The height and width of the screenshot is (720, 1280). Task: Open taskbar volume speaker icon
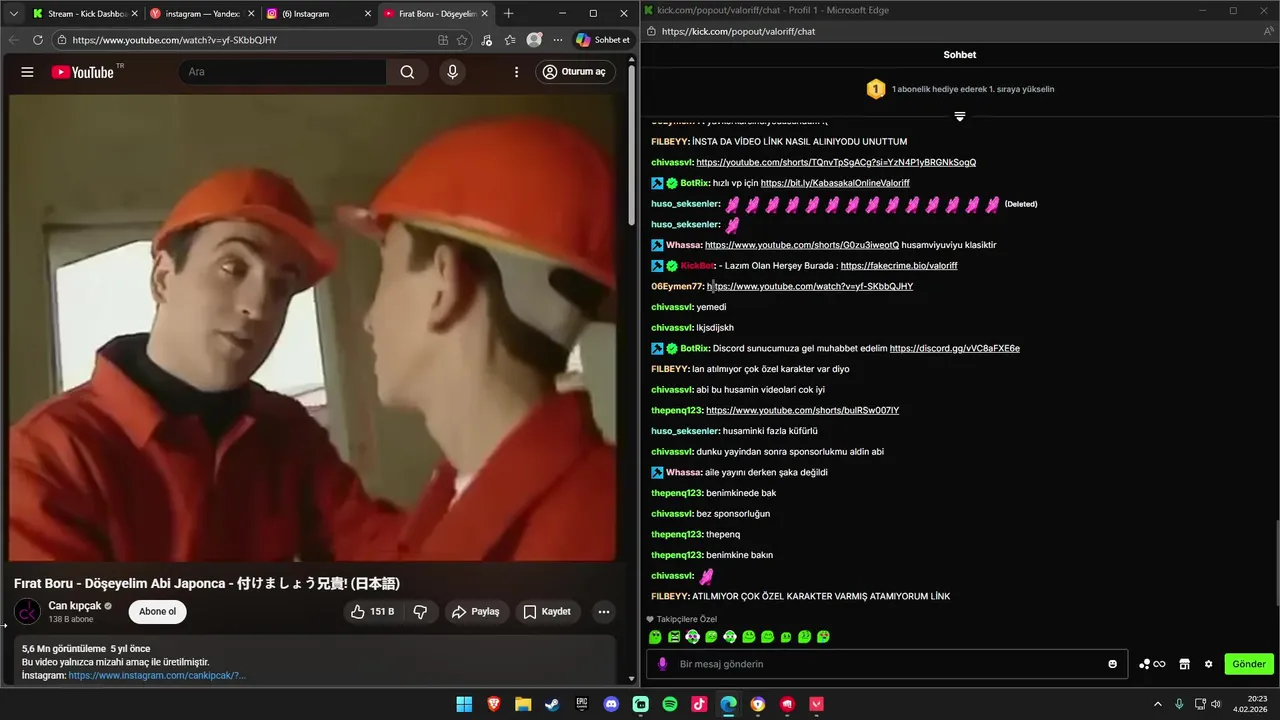point(1216,704)
